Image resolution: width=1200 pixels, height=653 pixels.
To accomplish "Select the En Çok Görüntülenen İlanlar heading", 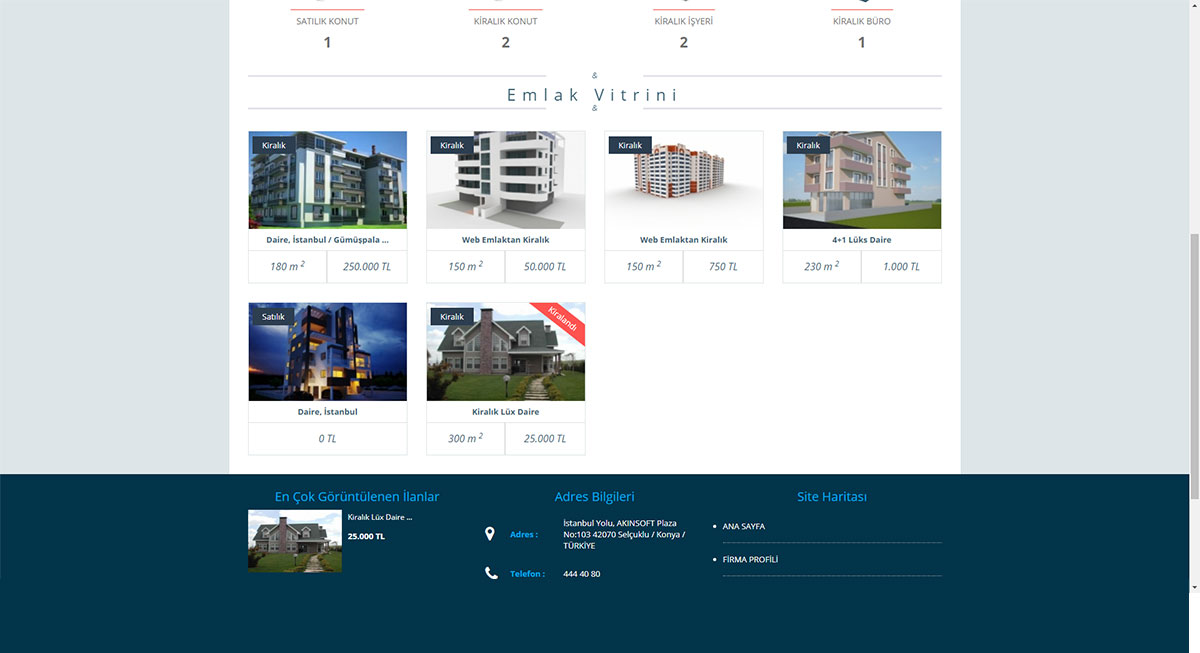I will tap(356, 496).
